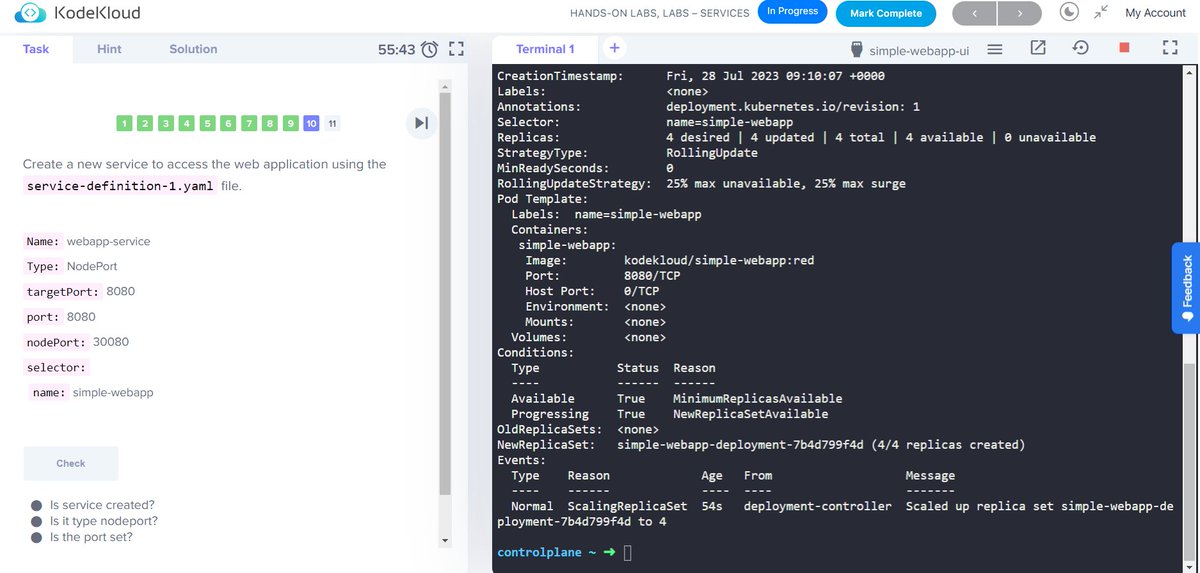Image resolution: width=1200 pixels, height=573 pixels.
Task: Click 'webapp-service' name value
Action: (x=108, y=241)
